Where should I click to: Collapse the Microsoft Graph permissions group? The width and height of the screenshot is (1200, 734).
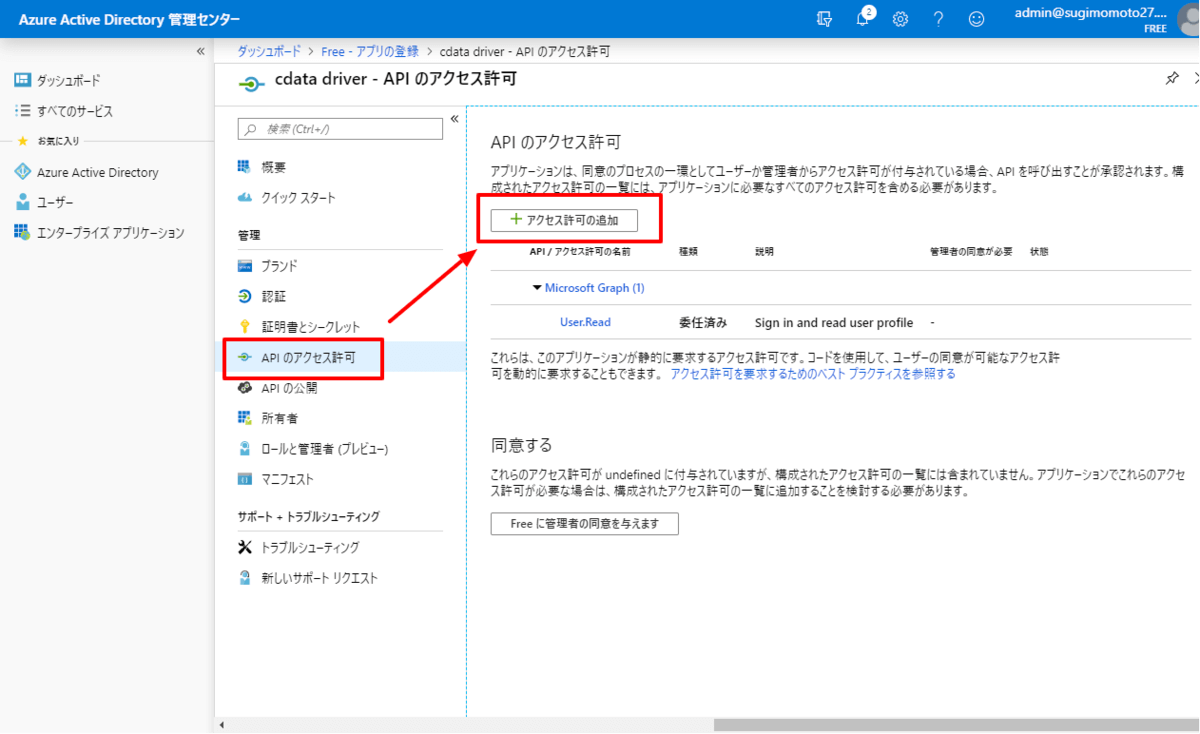[536, 288]
